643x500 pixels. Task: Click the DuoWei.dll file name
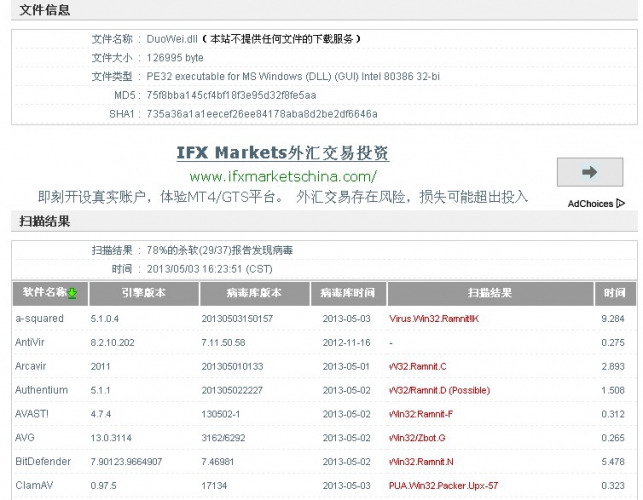pos(170,39)
